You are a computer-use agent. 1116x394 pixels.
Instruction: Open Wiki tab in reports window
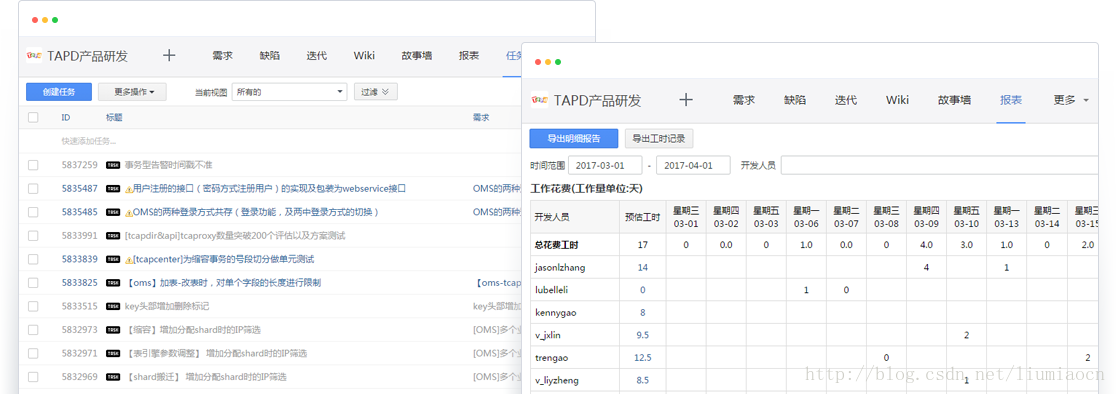[897, 100]
